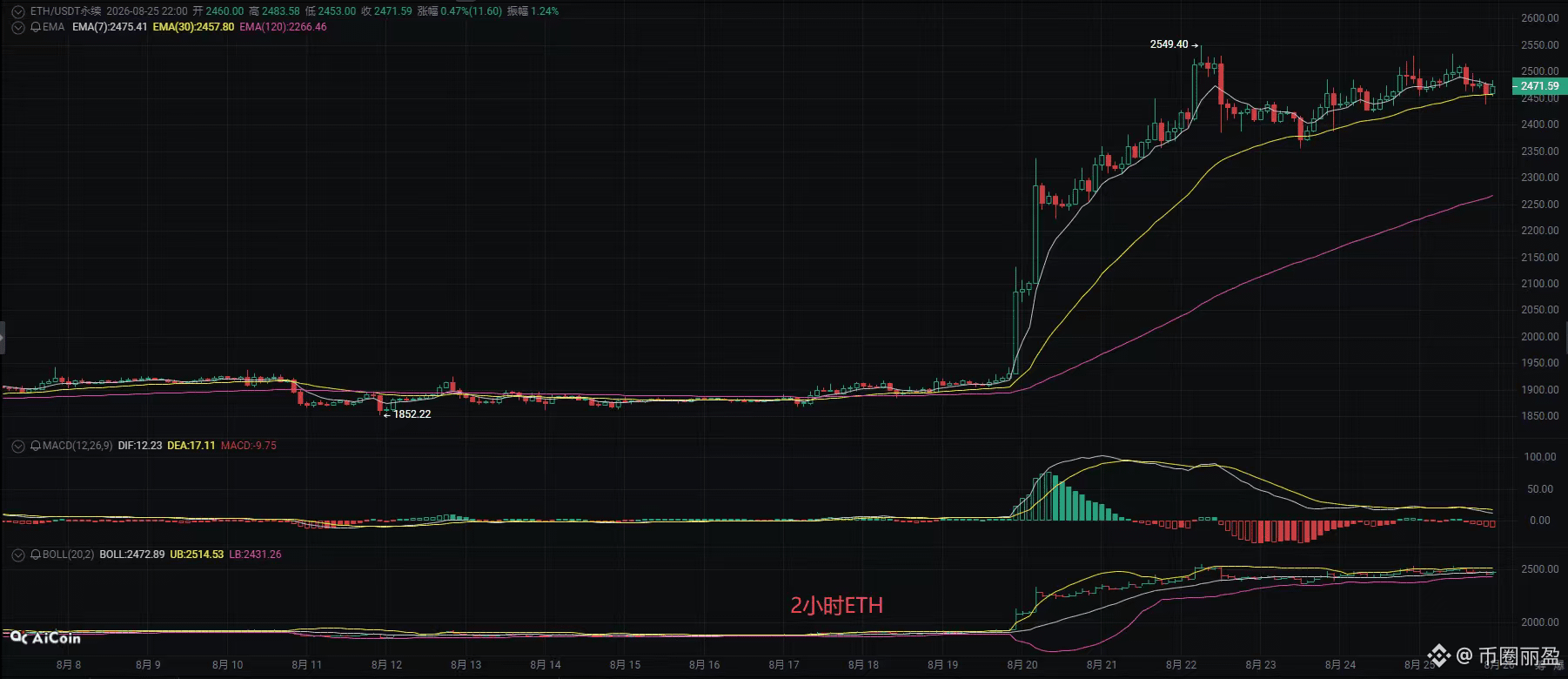Image resolution: width=1568 pixels, height=679 pixels.
Task: Click the 振幅 1.24% amplitude value
Action: (533, 11)
